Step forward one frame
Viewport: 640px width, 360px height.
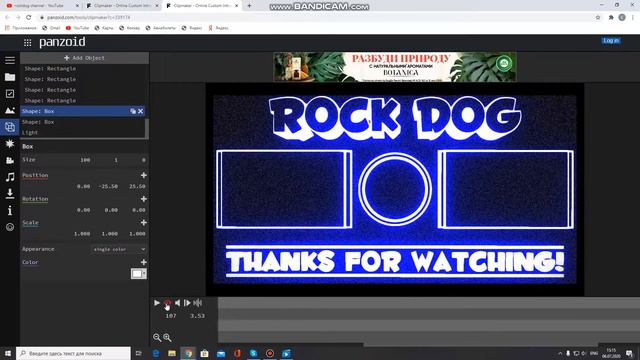187,303
